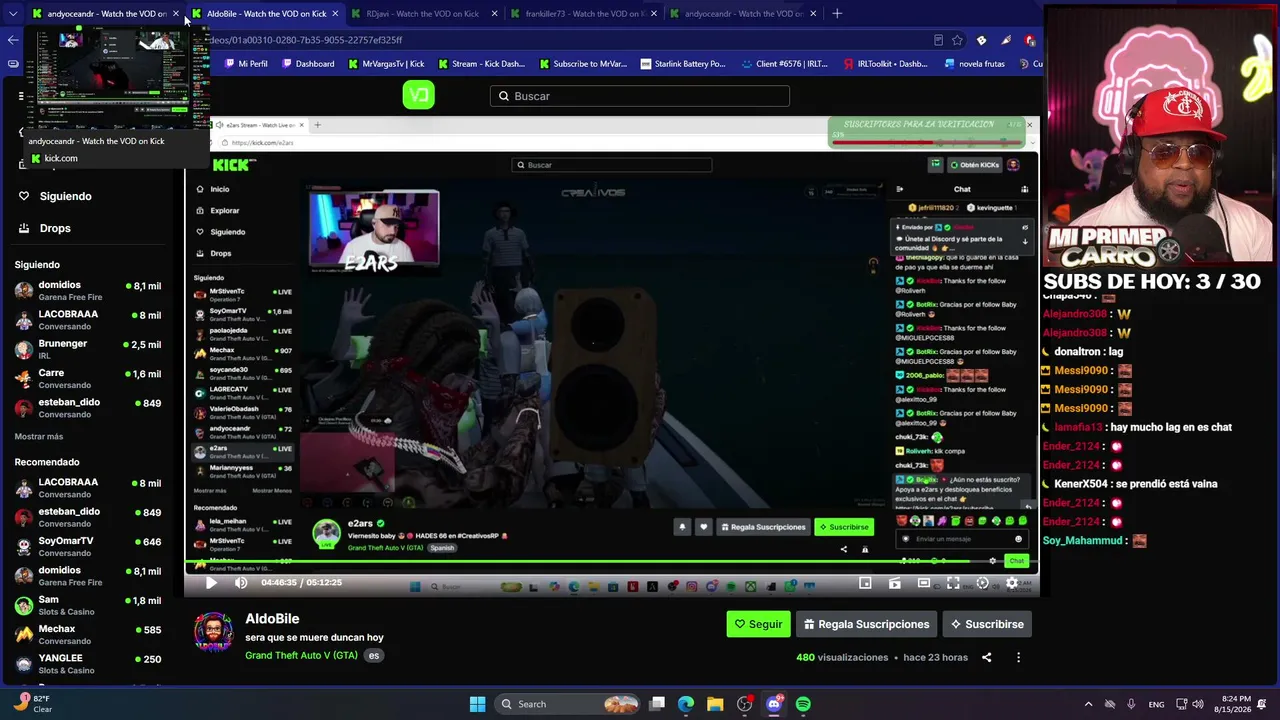Open Microsoft Edge from the taskbar
Viewport: 1280px width, 720px height.
(x=686, y=704)
